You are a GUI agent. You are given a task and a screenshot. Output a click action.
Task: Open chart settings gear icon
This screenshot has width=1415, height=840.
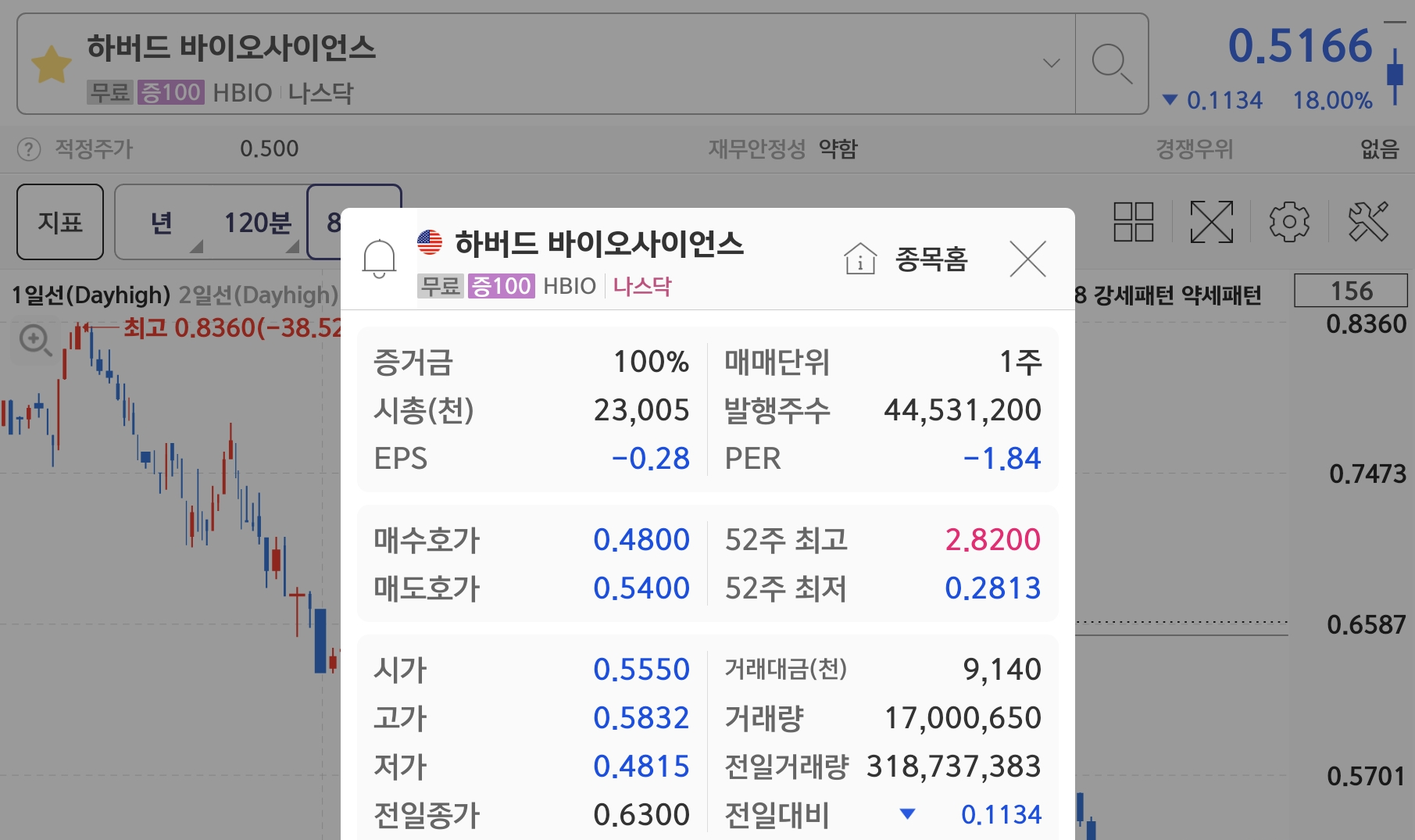pyautogui.click(x=1289, y=222)
